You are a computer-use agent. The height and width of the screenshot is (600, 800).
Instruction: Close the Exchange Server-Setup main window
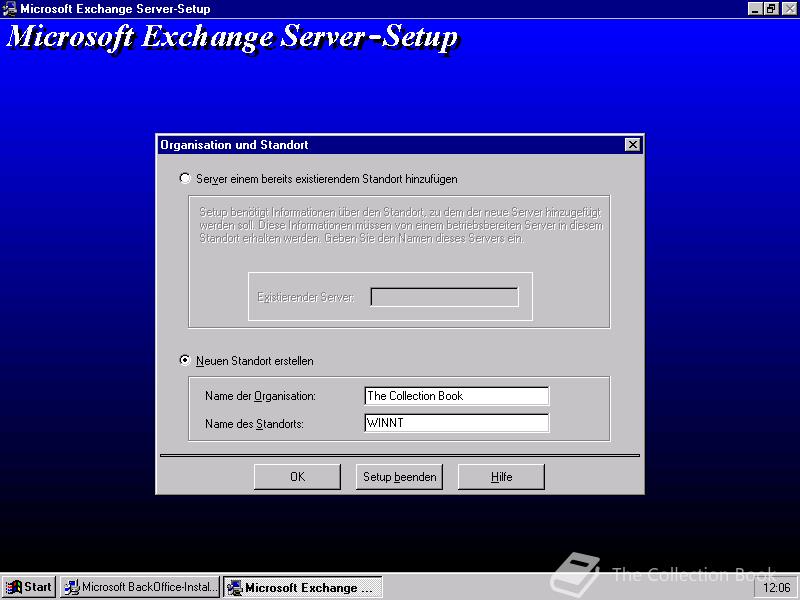click(789, 9)
